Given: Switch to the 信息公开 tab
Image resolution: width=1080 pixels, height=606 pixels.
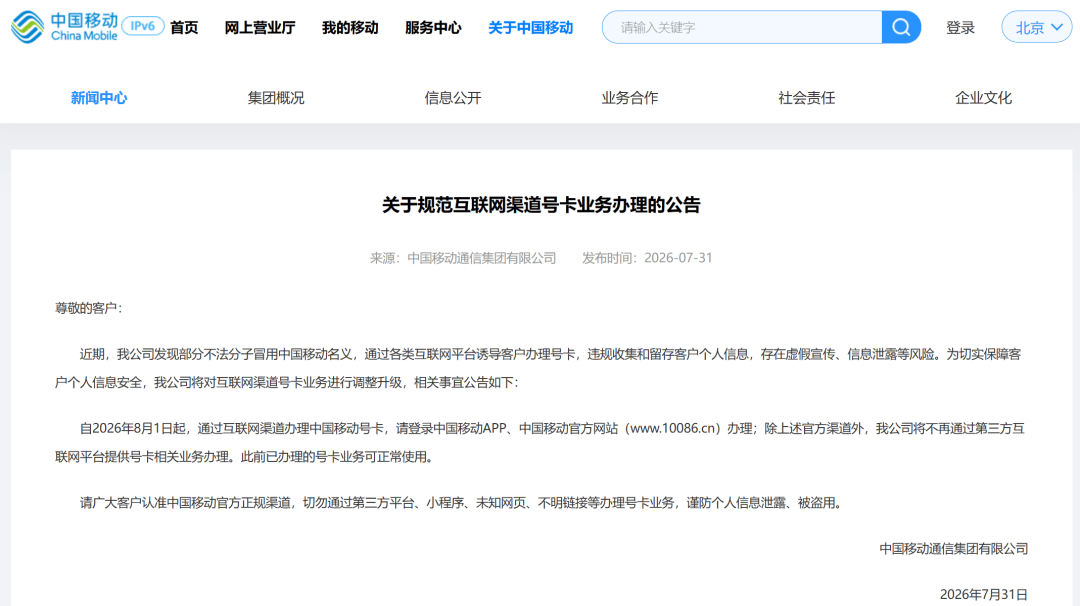Looking at the screenshot, I should click(x=453, y=98).
